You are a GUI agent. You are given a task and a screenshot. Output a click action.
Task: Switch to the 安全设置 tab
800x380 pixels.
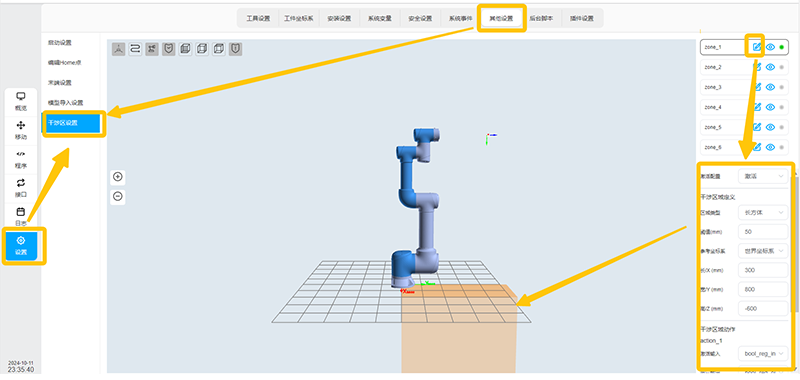[x=421, y=18]
